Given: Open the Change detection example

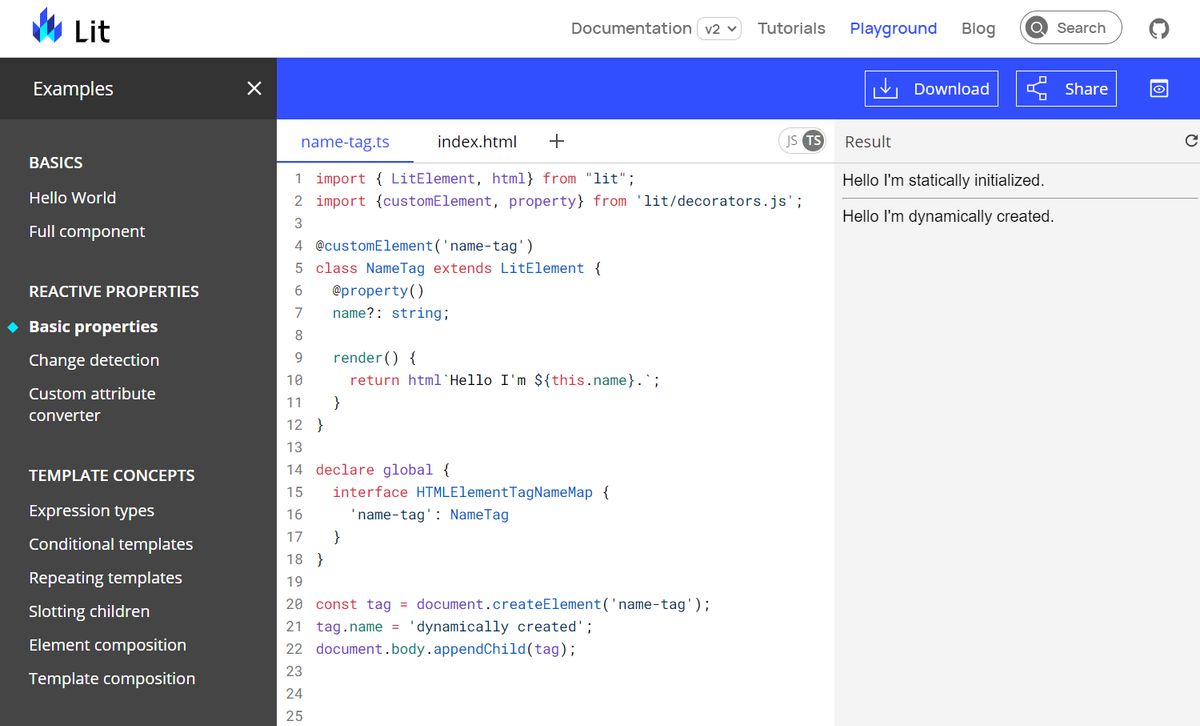Looking at the screenshot, I should click(94, 360).
